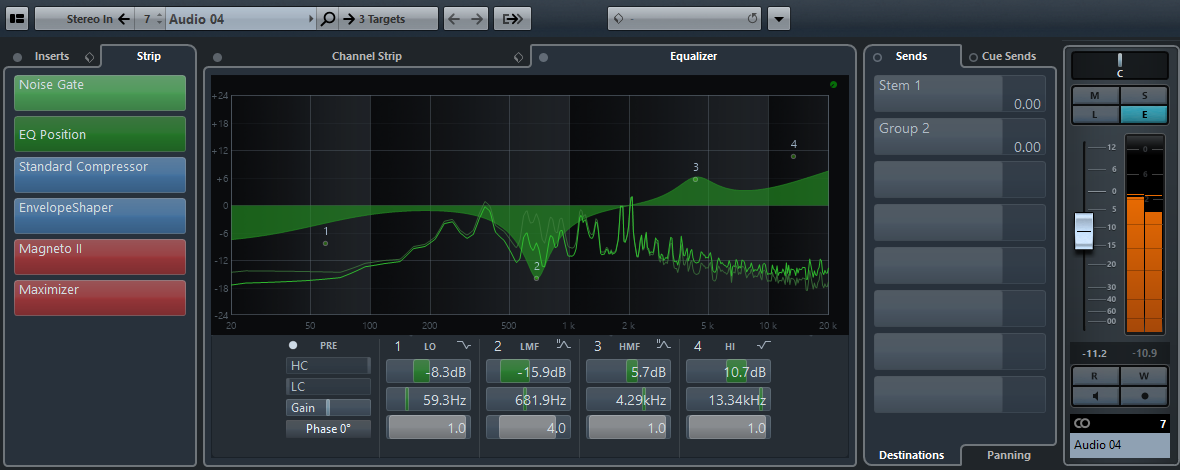The height and width of the screenshot is (470, 1180).
Task: Click the edit output chain arrow icon
Action: point(512,19)
